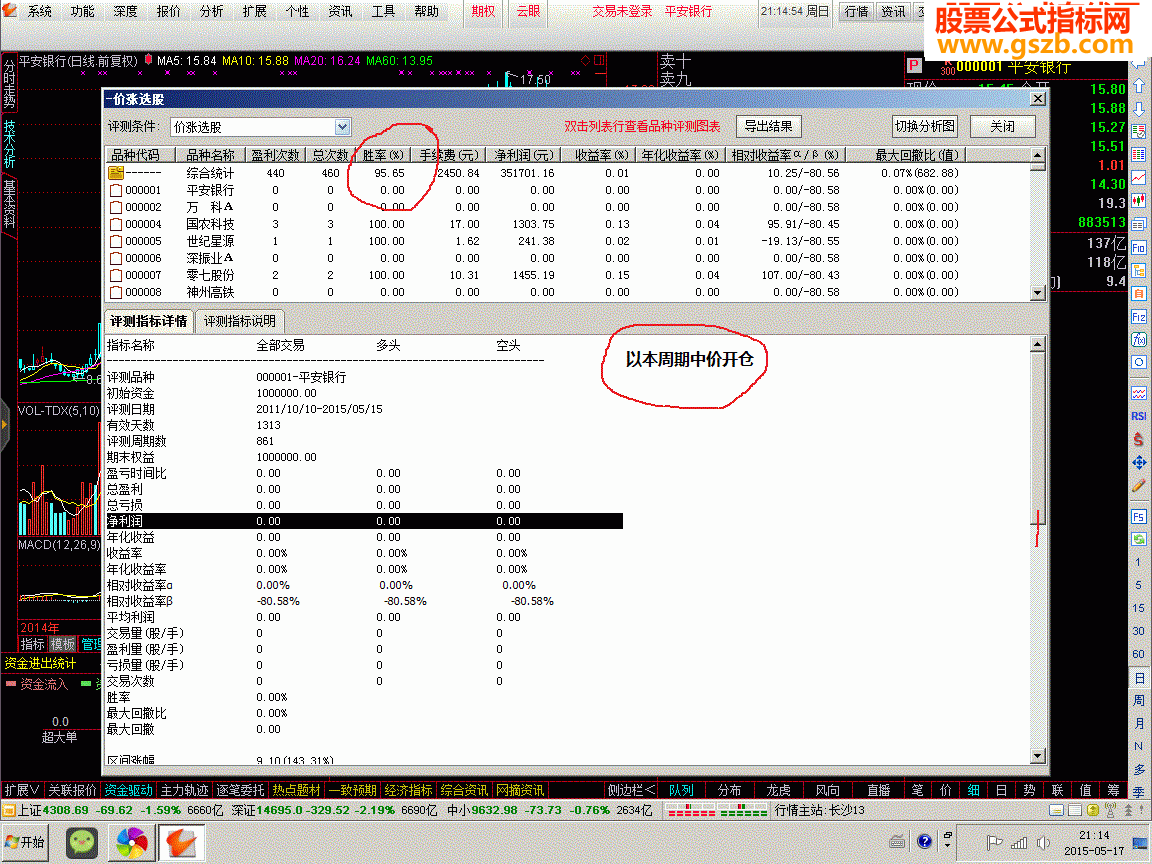Click the blue circle icon in right toolbar

(x=1139, y=362)
